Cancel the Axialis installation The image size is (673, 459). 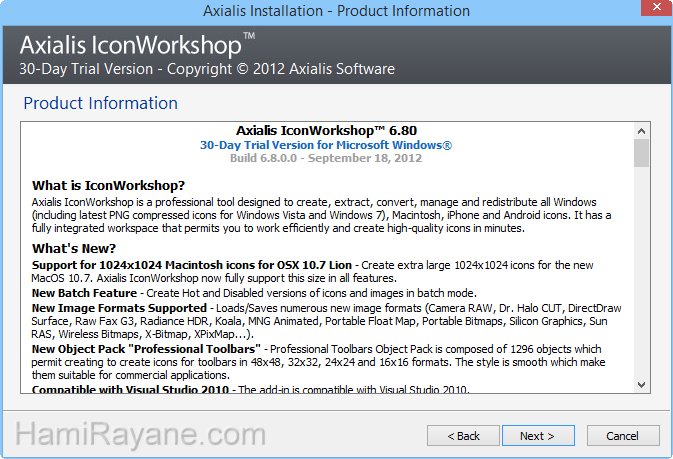coord(623,436)
